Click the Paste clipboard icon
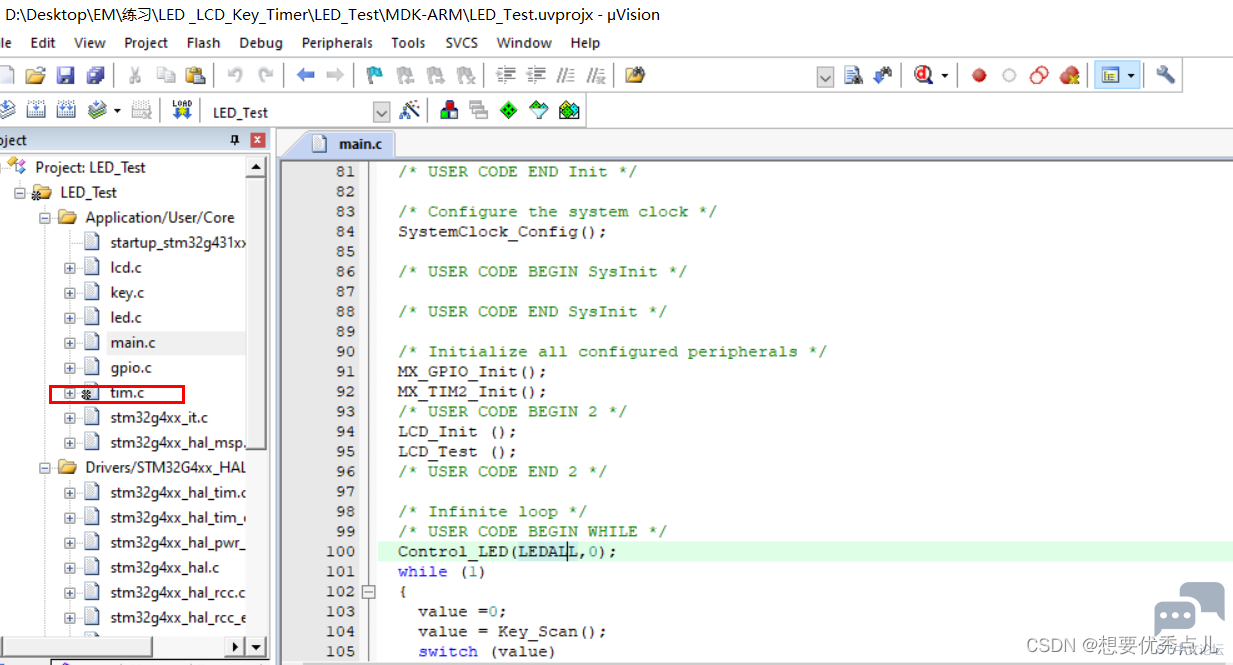This screenshot has height=665, width=1233. click(195, 75)
